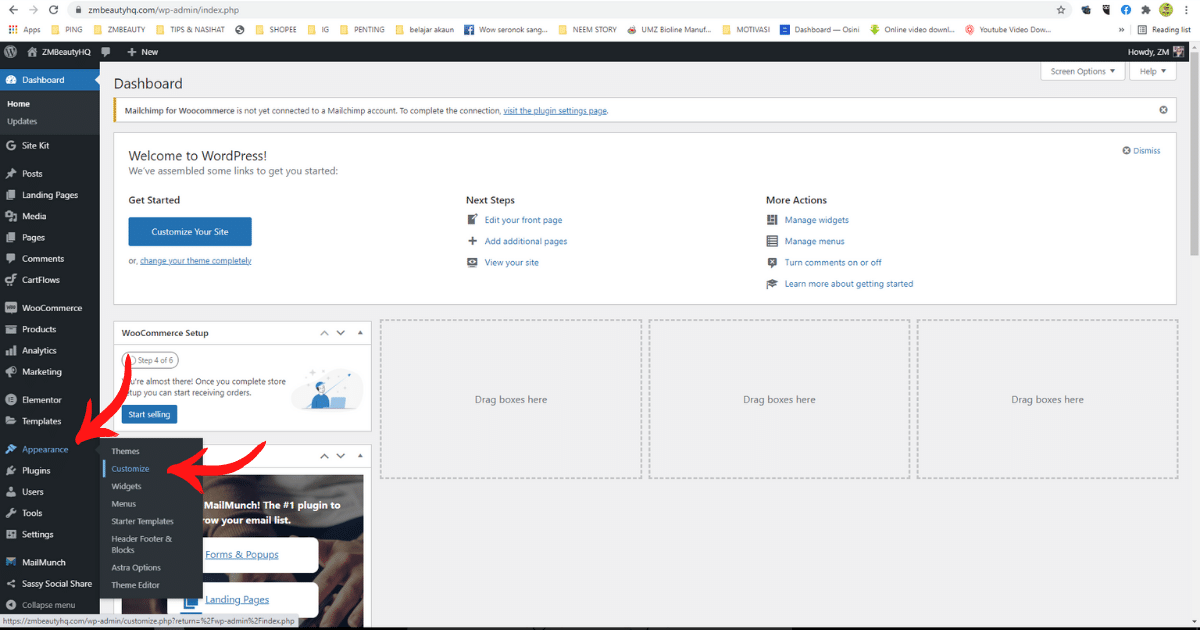The image size is (1200, 630).
Task: Open CartFlows in sidebar
Action: [x=43, y=280]
